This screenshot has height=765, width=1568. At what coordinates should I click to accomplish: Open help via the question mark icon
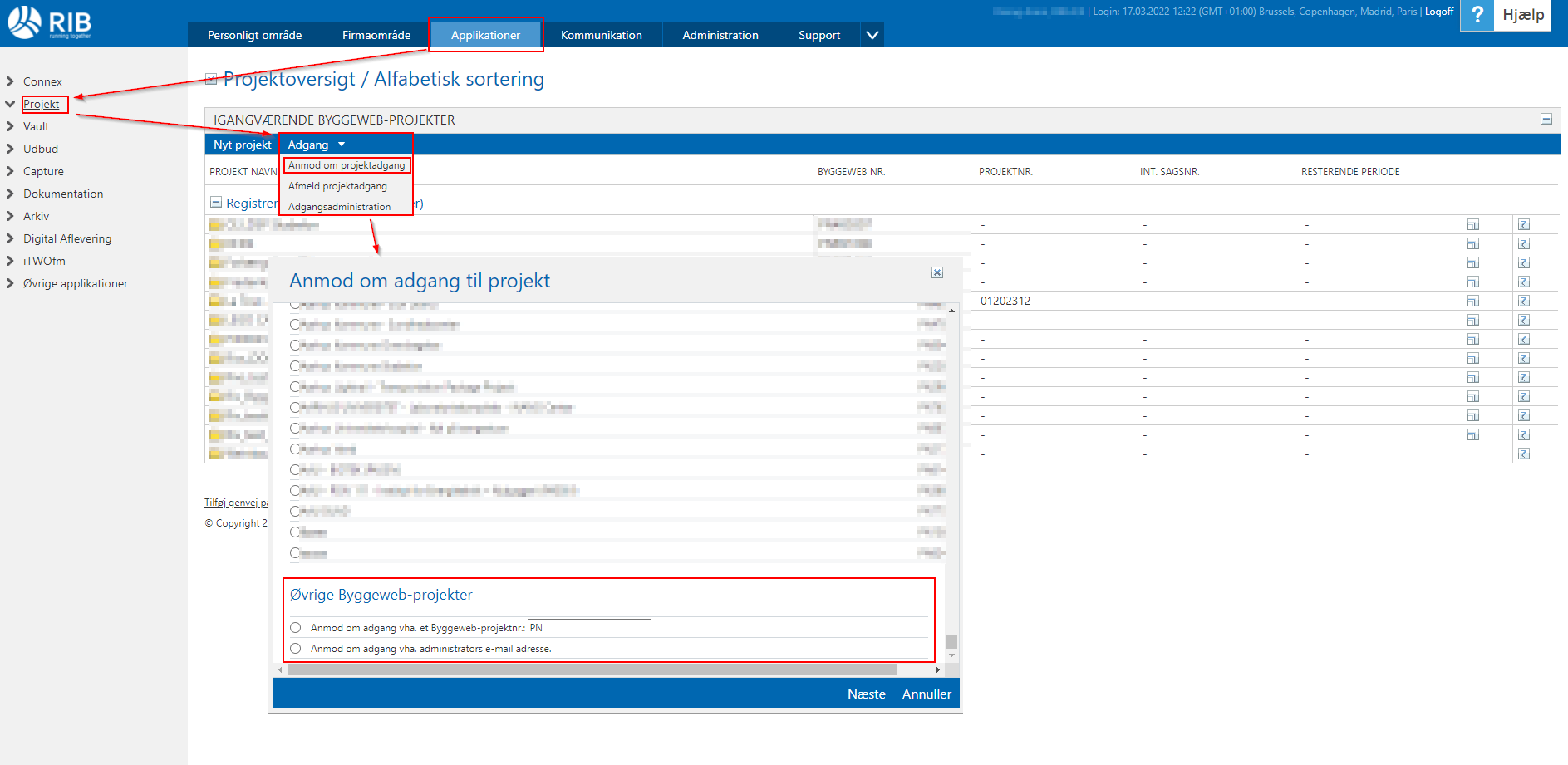pos(1477,15)
